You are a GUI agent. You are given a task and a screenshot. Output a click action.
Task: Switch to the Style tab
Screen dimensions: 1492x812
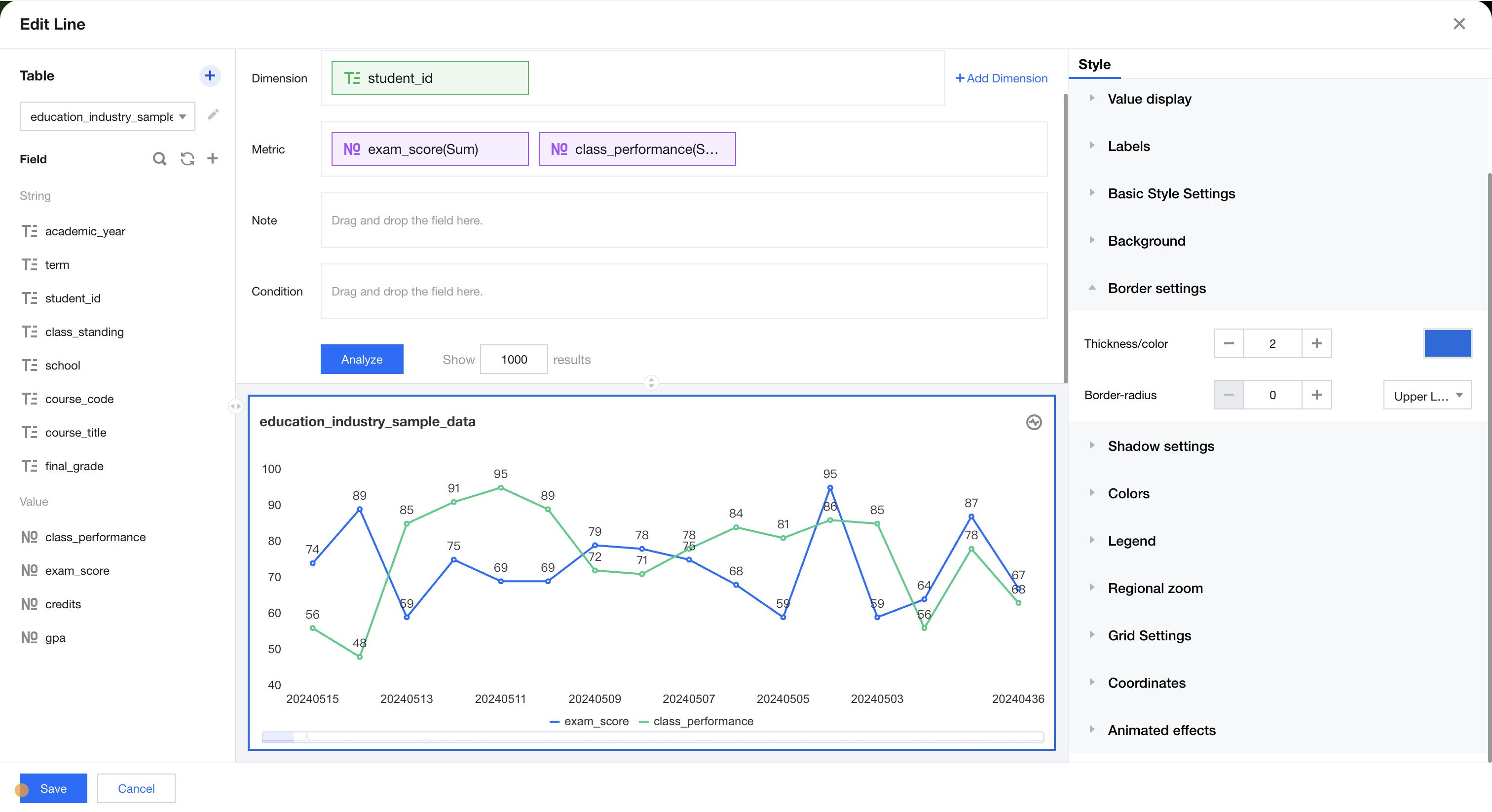click(x=1094, y=64)
